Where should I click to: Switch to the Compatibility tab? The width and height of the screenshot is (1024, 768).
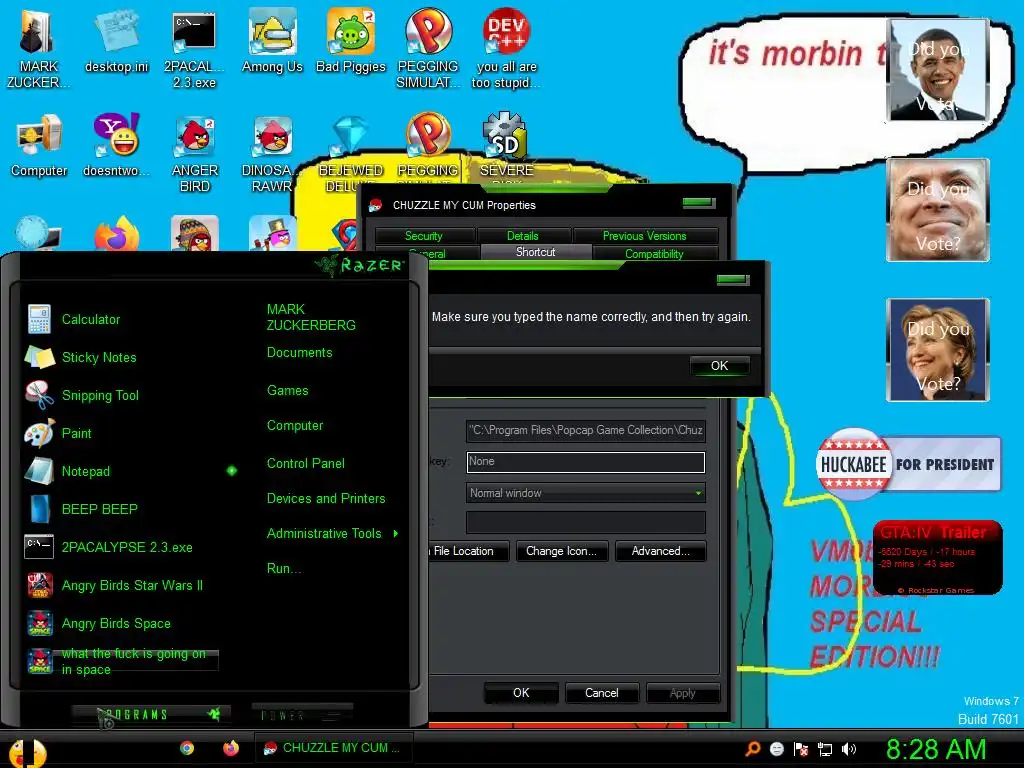click(654, 253)
